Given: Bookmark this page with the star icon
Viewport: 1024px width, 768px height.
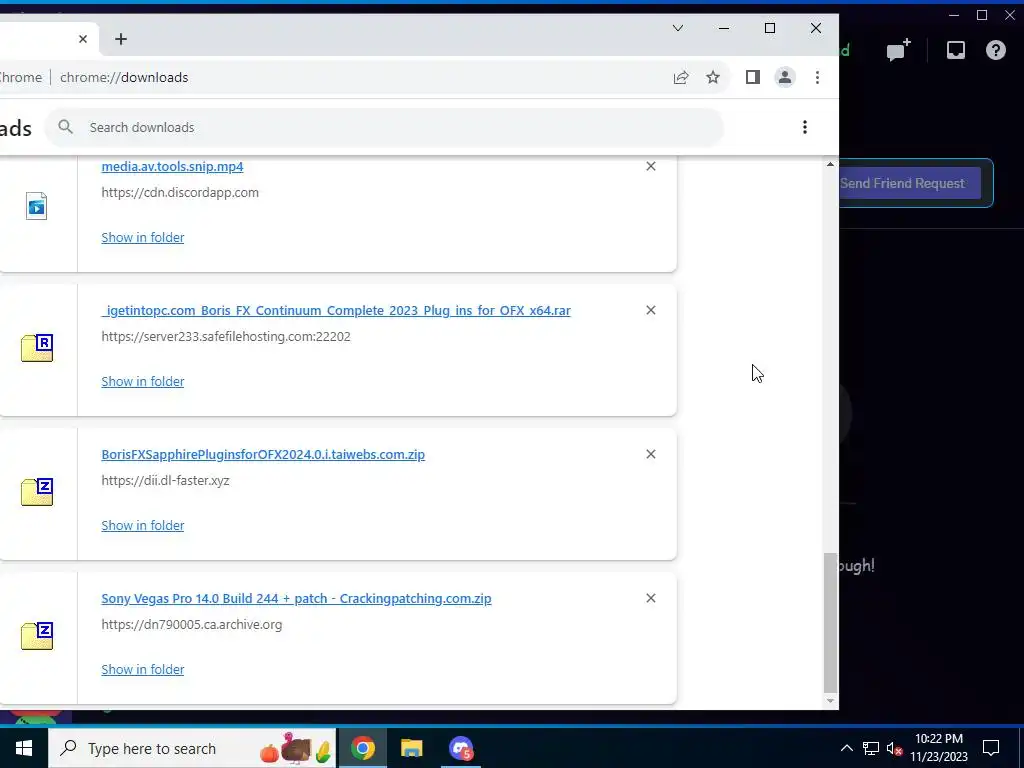Looking at the screenshot, I should coord(712,78).
